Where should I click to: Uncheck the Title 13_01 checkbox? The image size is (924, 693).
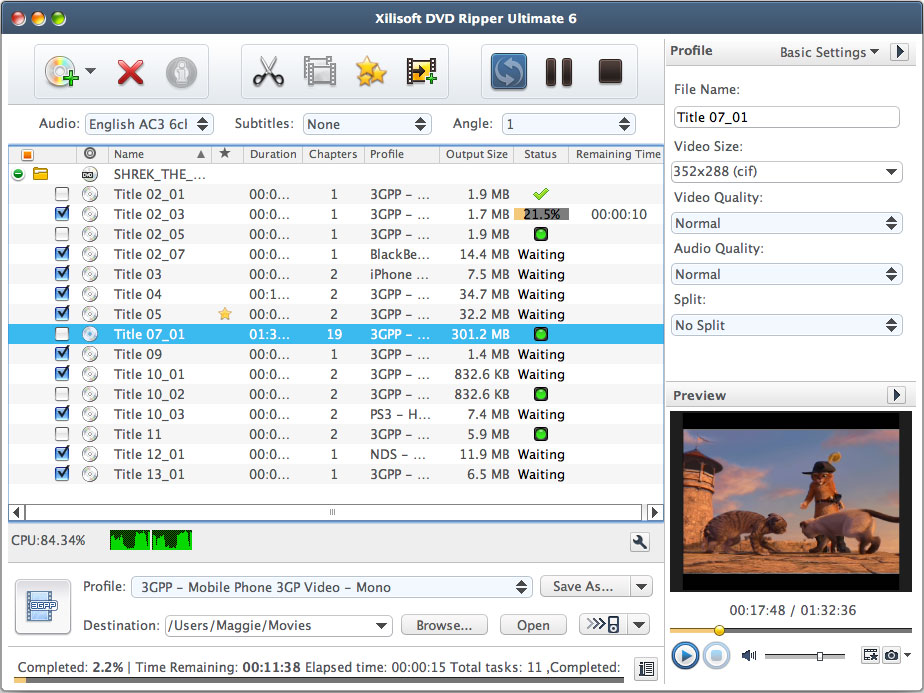61,474
